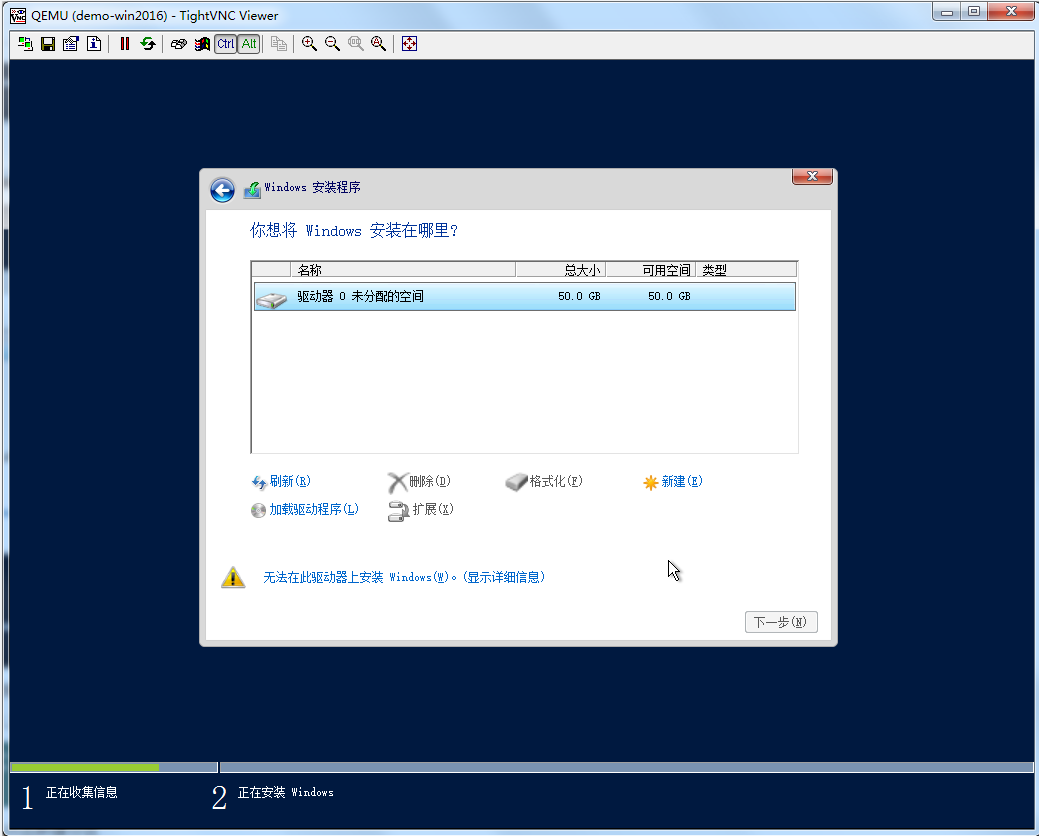Click the 正在安装 Windows step label

[286, 792]
